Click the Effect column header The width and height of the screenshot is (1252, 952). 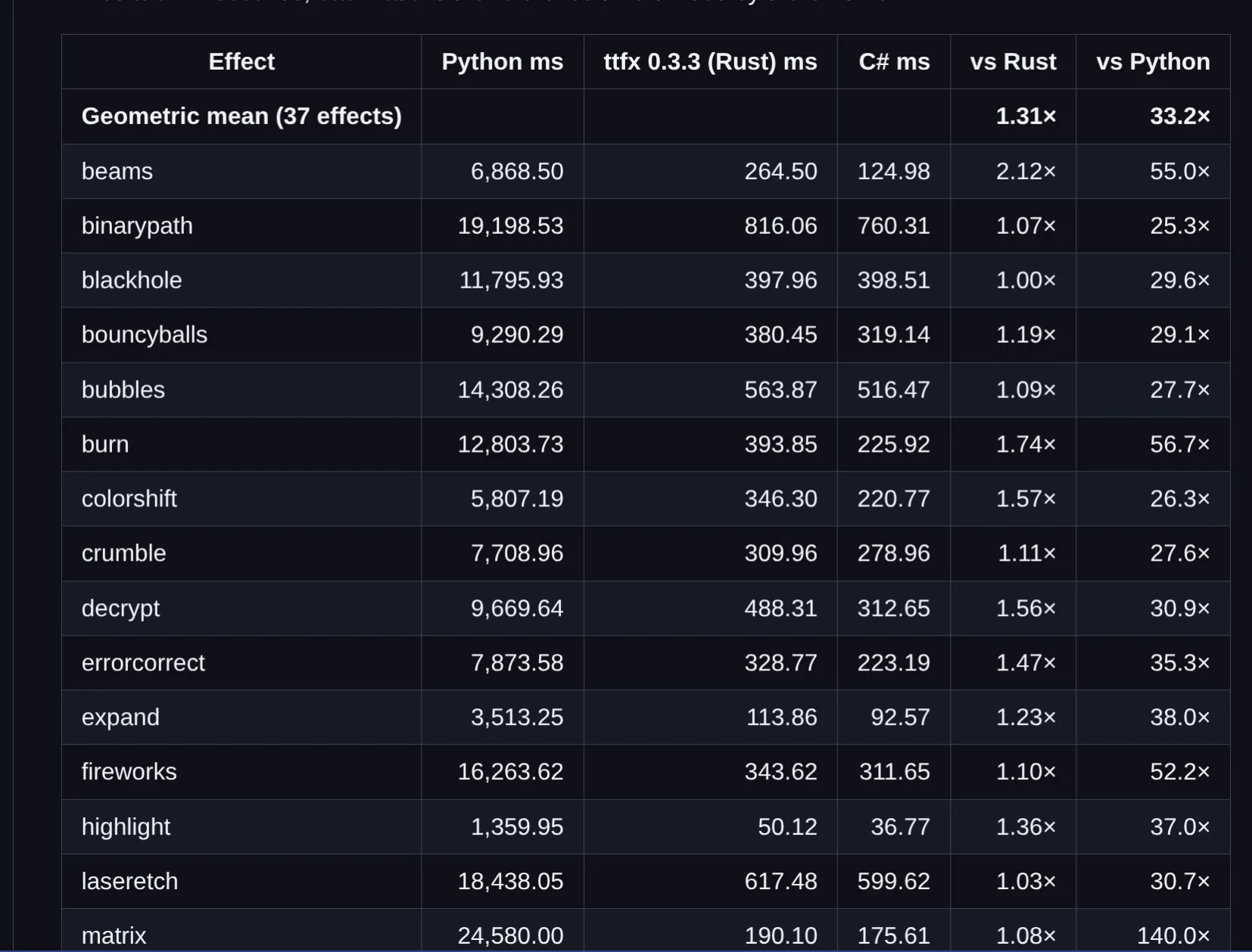[x=241, y=62]
